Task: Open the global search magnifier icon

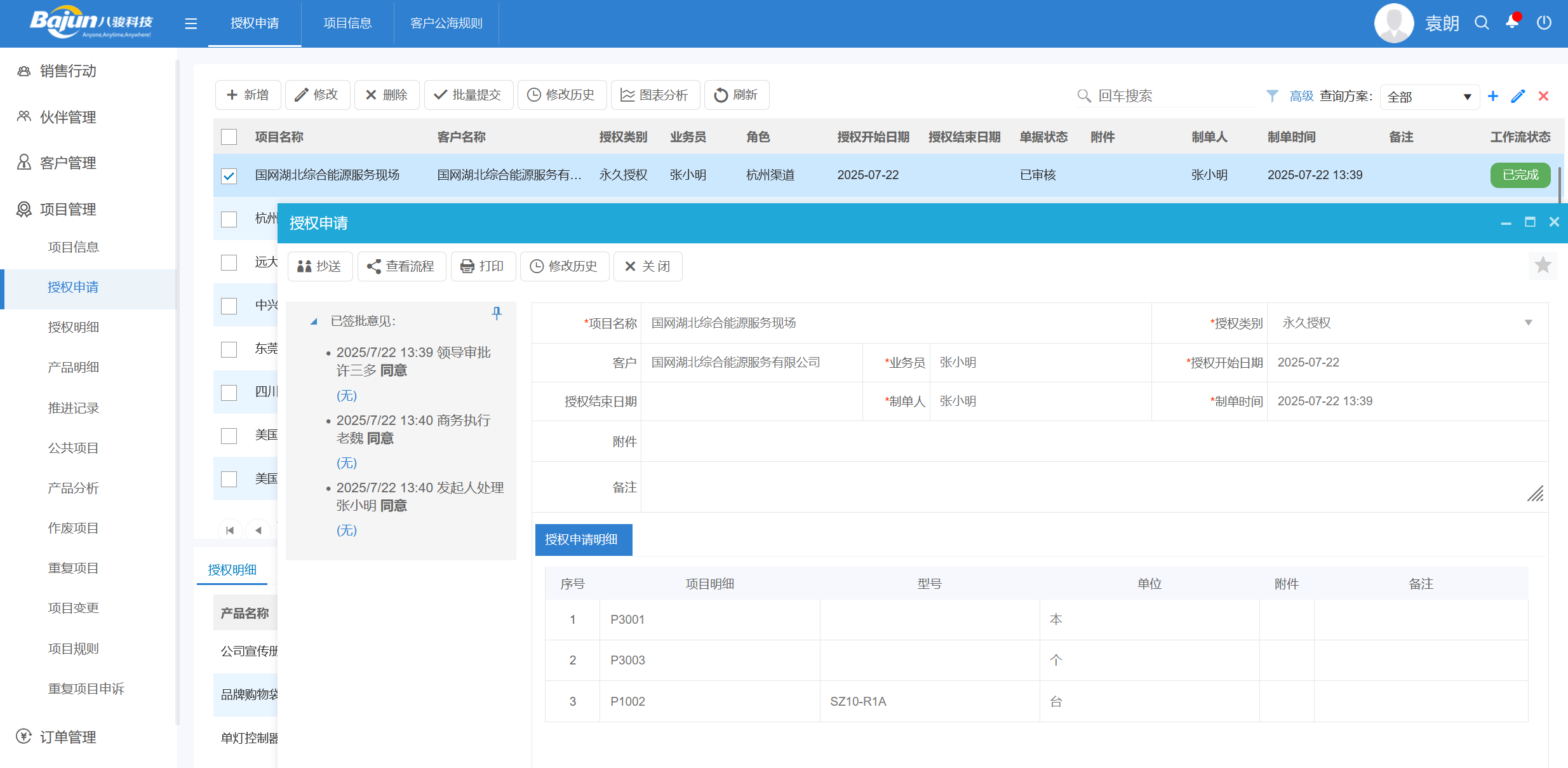Action: (1482, 23)
